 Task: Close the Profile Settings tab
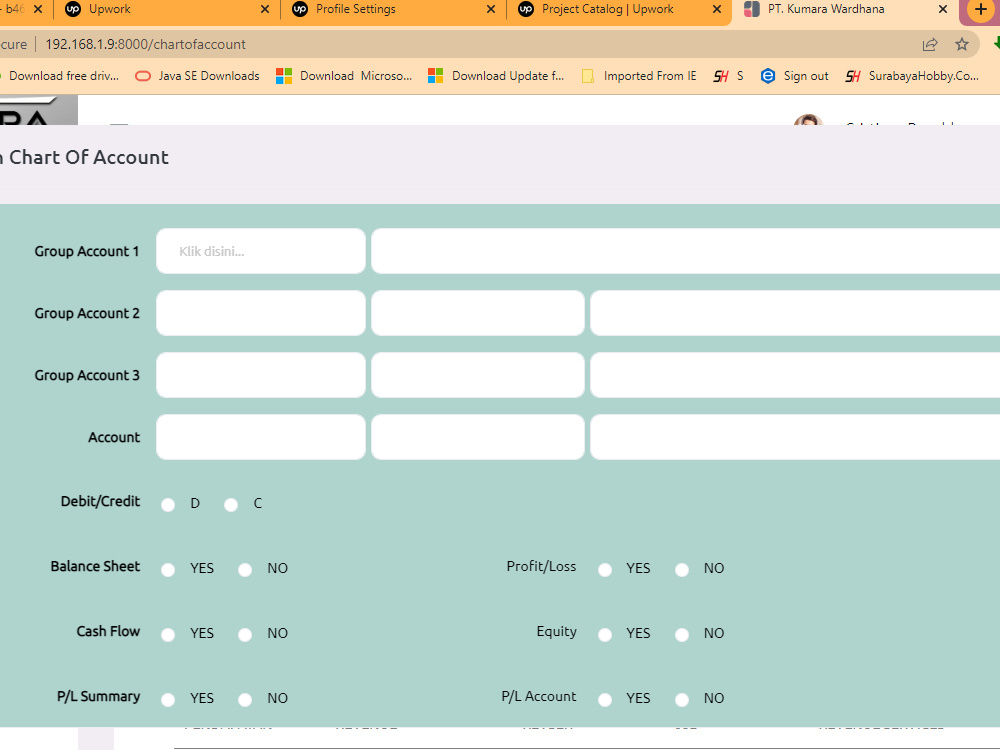click(490, 10)
